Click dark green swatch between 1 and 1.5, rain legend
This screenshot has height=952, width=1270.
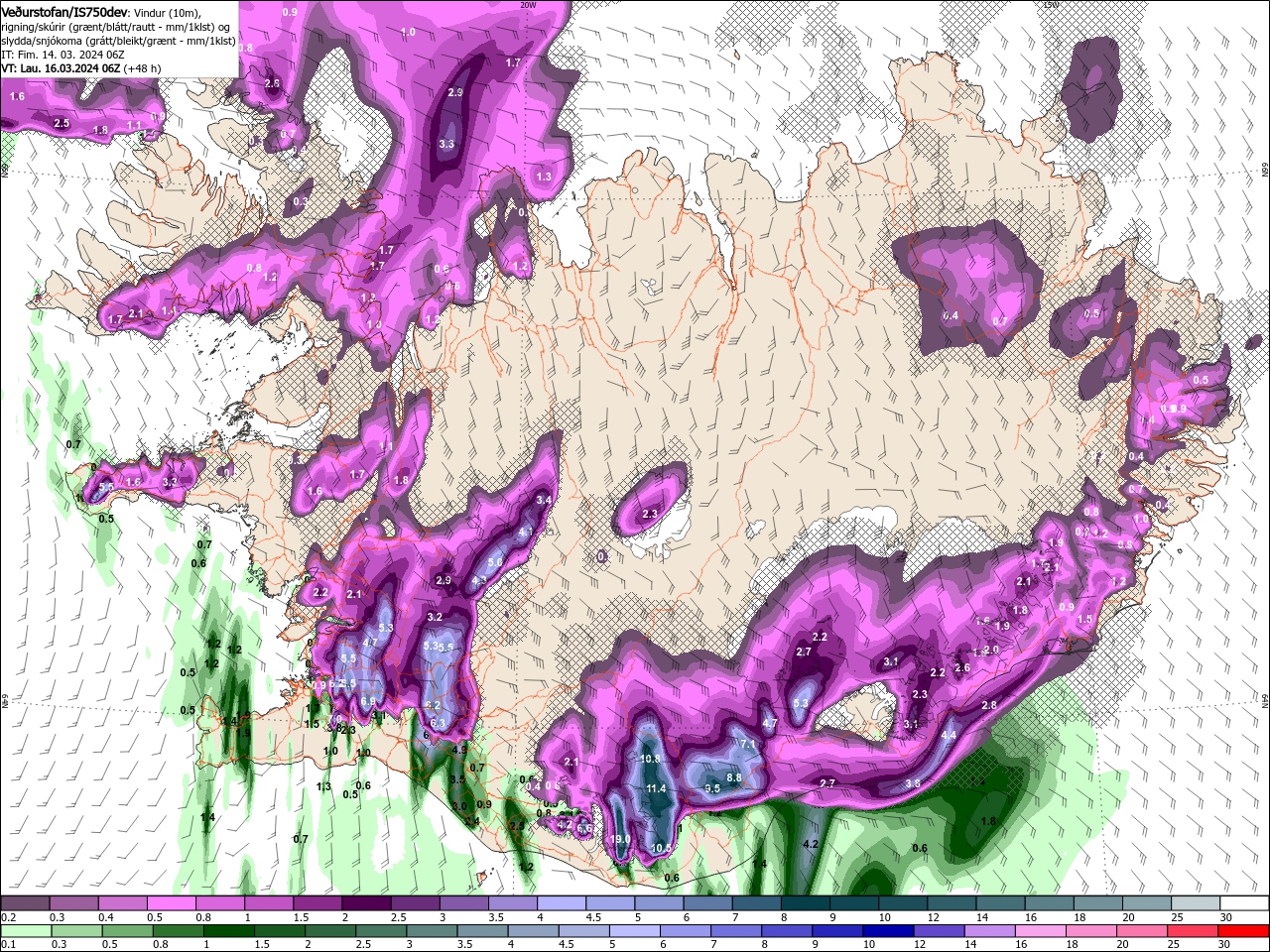[x=228, y=930]
